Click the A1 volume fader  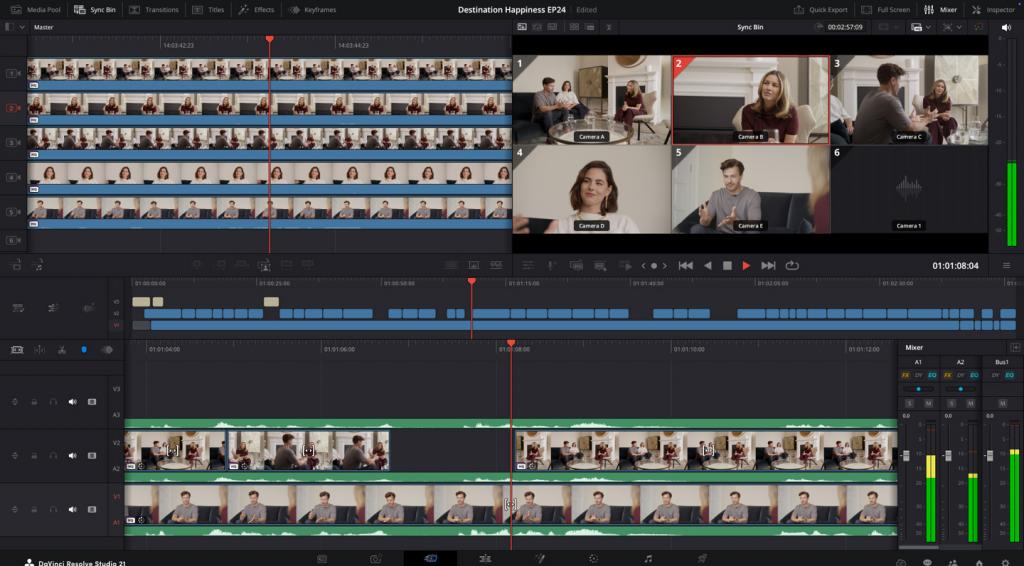(x=906, y=455)
